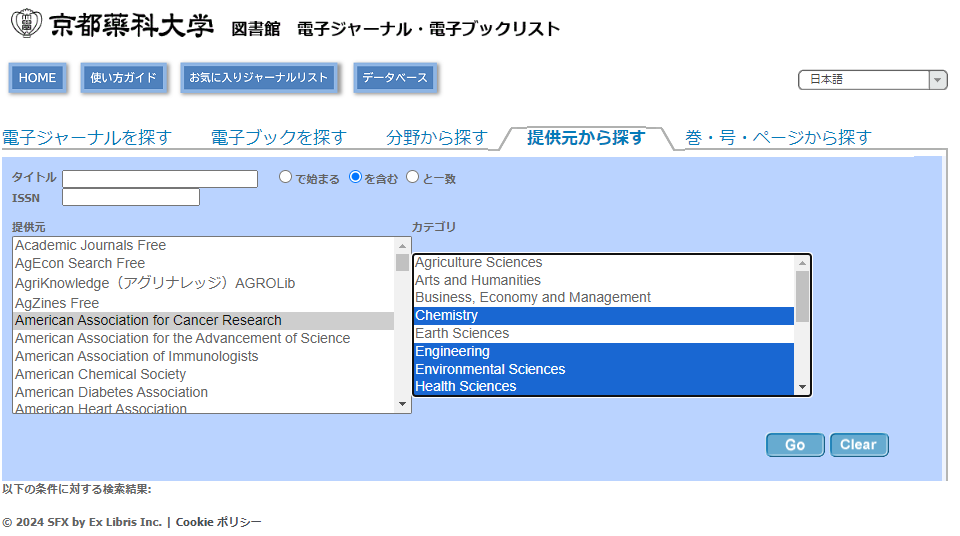Click the highlighted Chemistry category
The width and height of the screenshot is (960, 536).
pyautogui.click(x=604, y=315)
